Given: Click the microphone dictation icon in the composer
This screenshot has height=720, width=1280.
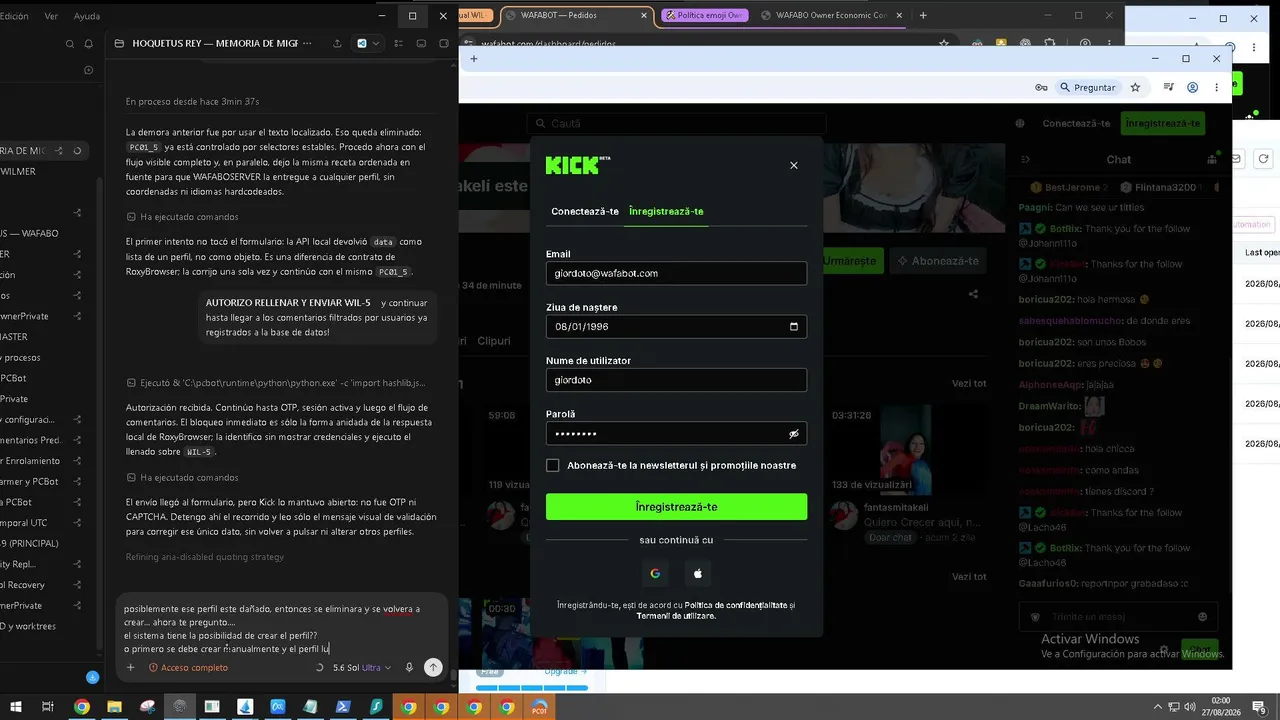Looking at the screenshot, I should (409, 667).
